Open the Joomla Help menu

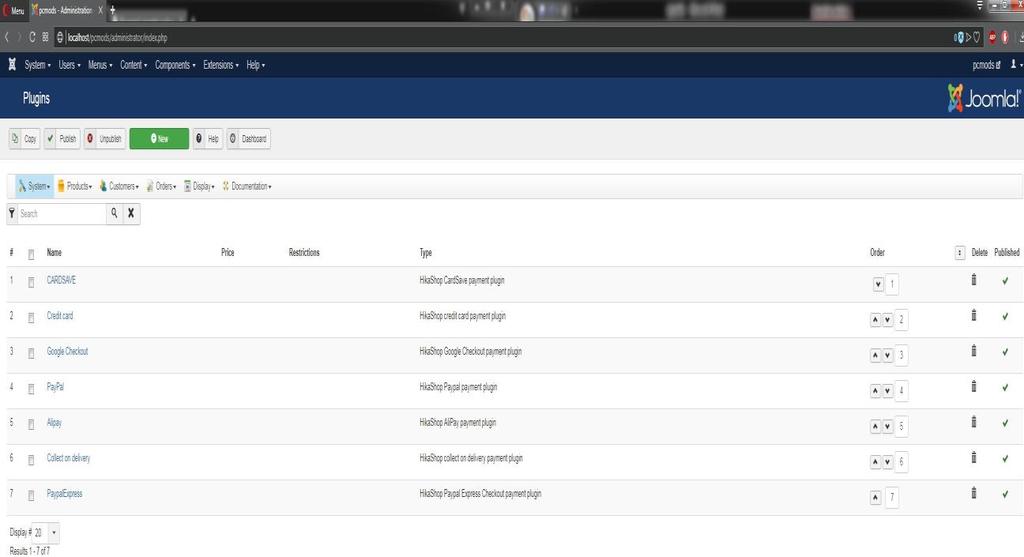(x=255, y=65)
